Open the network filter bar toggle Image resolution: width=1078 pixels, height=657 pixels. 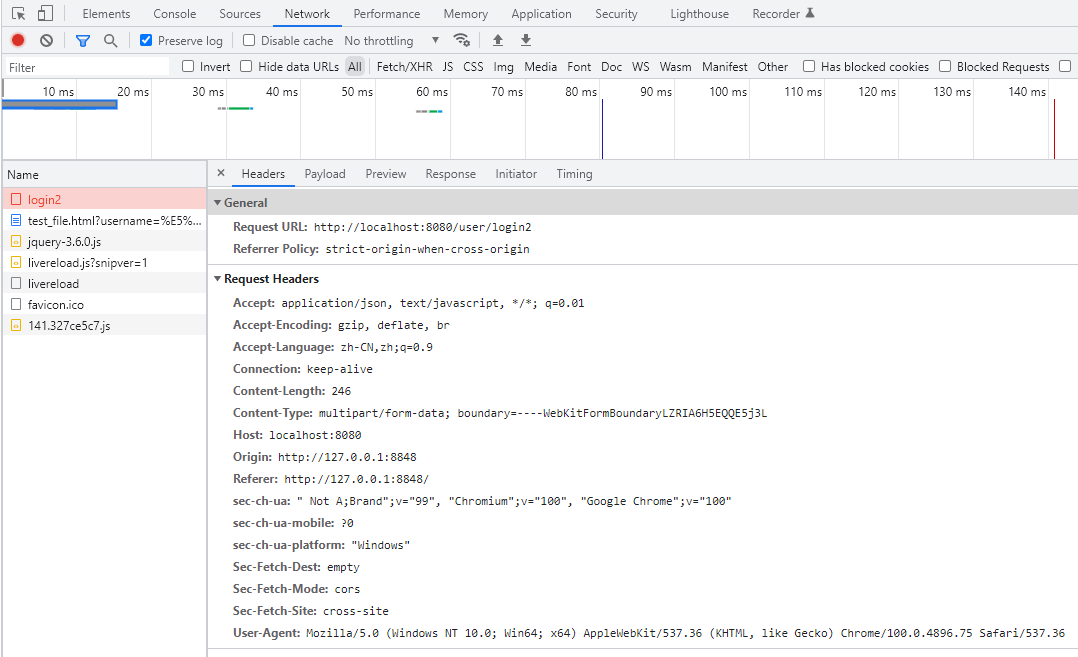[83, 40]
